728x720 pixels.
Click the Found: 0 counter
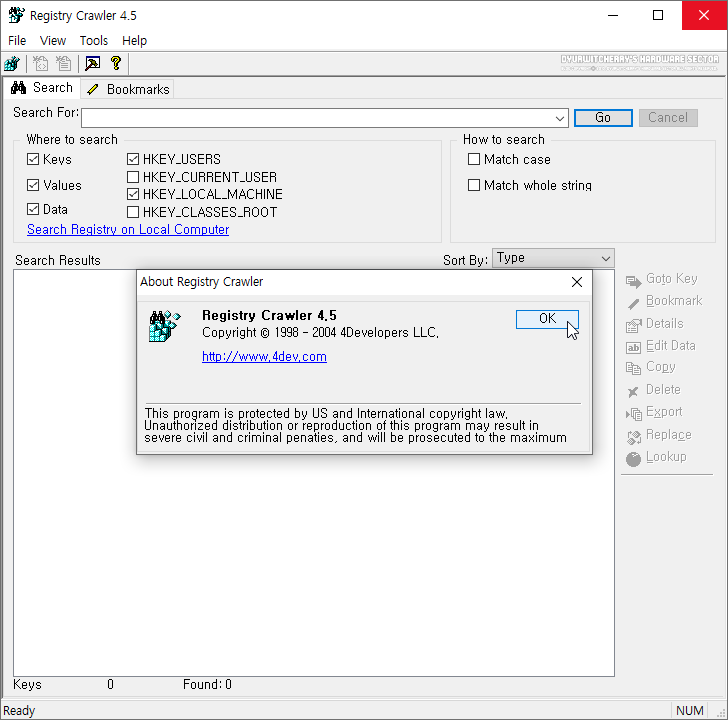pyautogui.click(x=207, y=685)
